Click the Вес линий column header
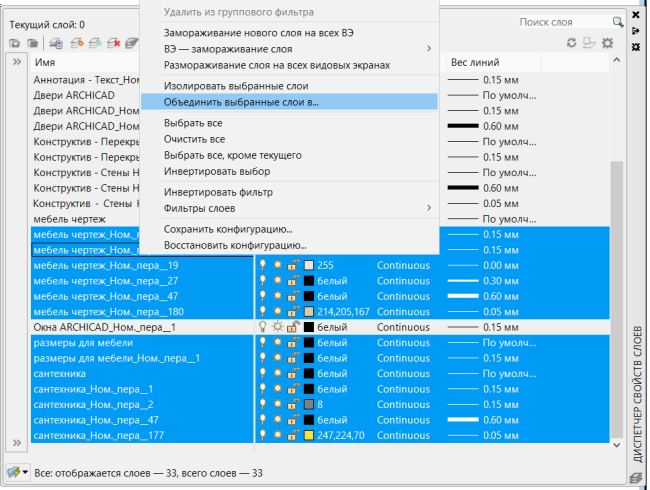 [x=474, y=62]
